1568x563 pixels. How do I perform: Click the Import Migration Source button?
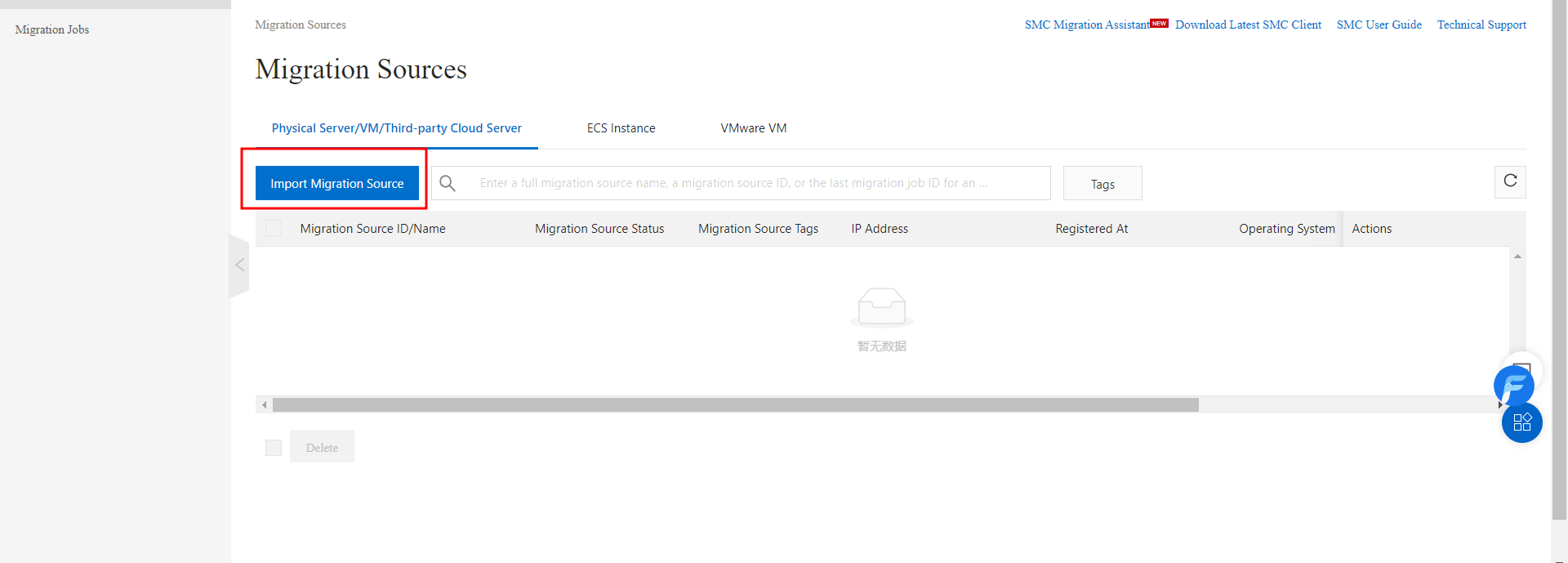click(336, 183)
